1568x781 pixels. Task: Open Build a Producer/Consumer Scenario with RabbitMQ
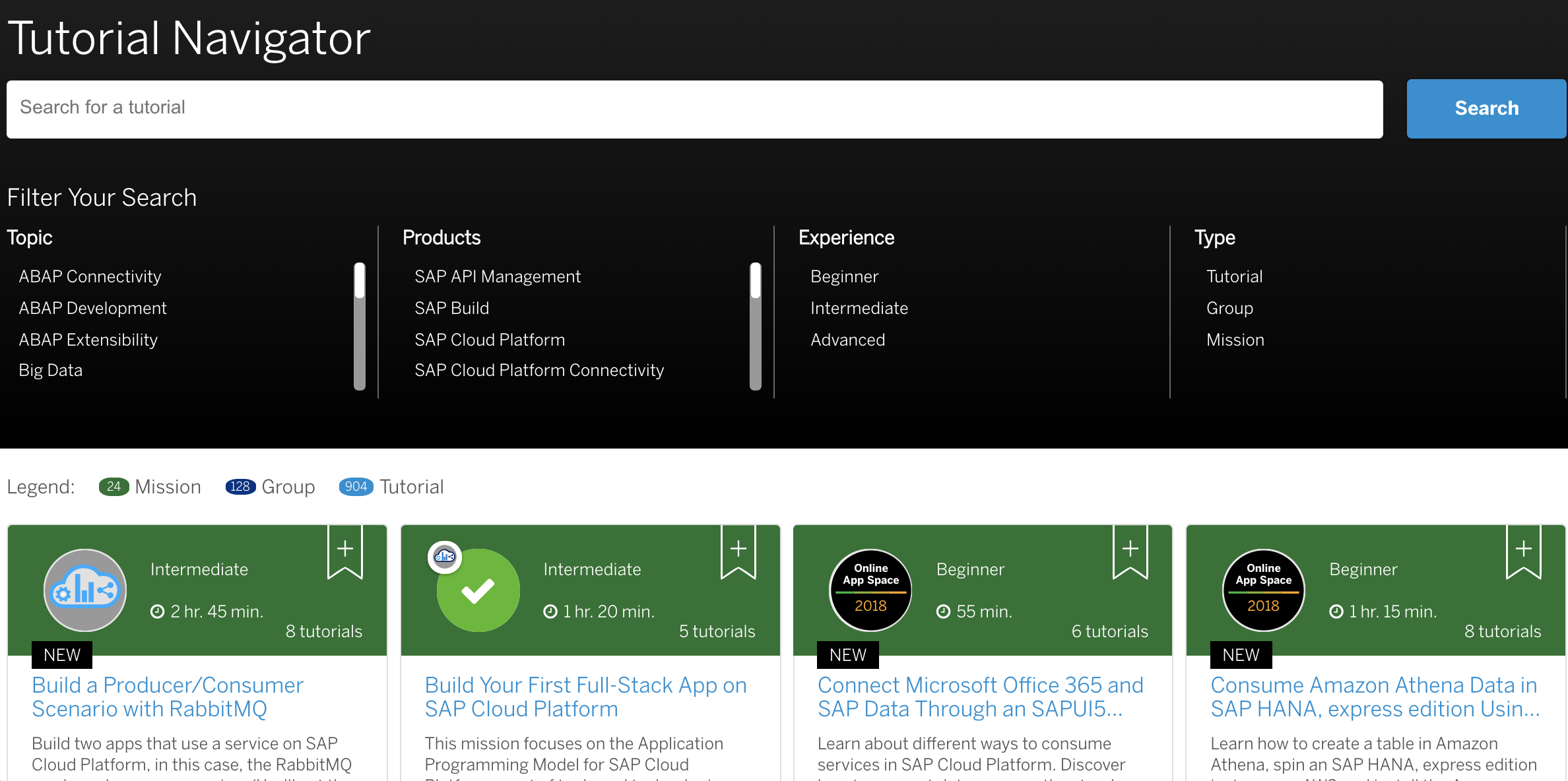(168, 697)
